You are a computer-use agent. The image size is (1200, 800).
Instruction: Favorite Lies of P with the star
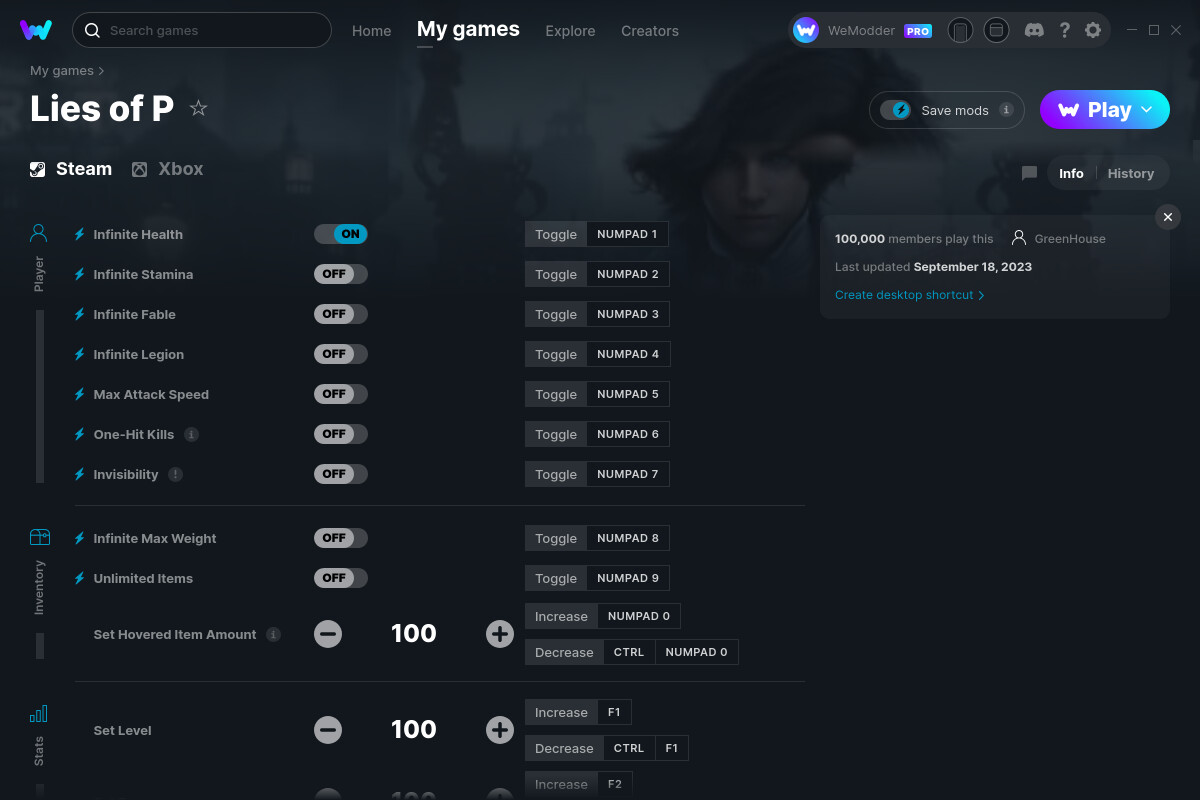[199, 108]
